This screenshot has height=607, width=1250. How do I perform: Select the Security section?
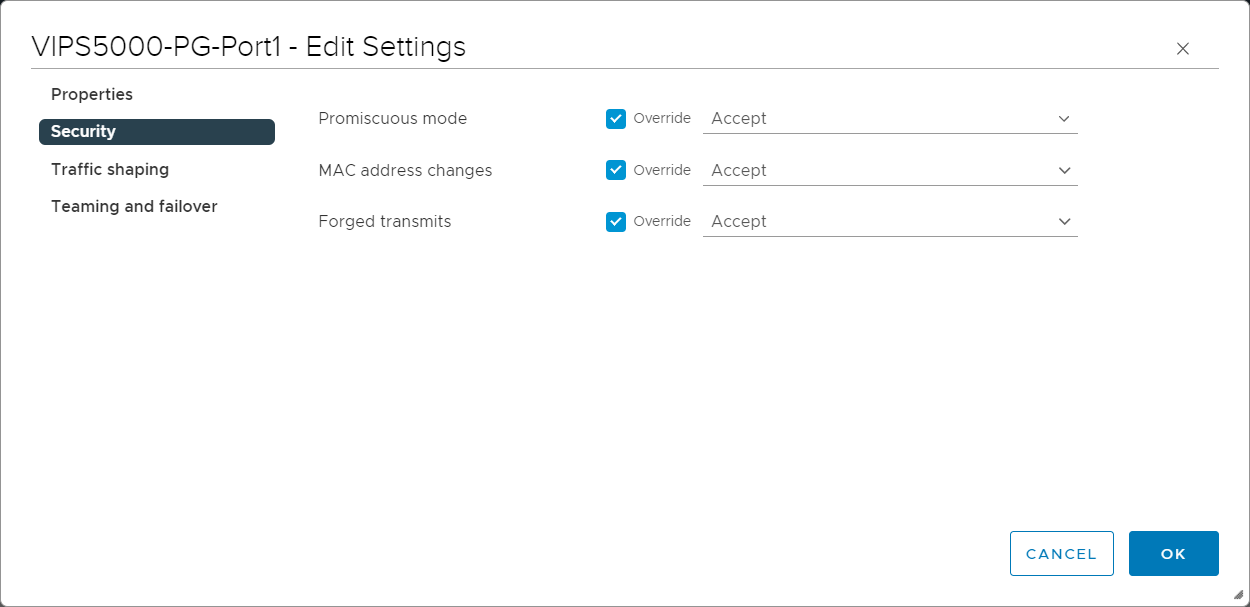[x=157, y=132]
